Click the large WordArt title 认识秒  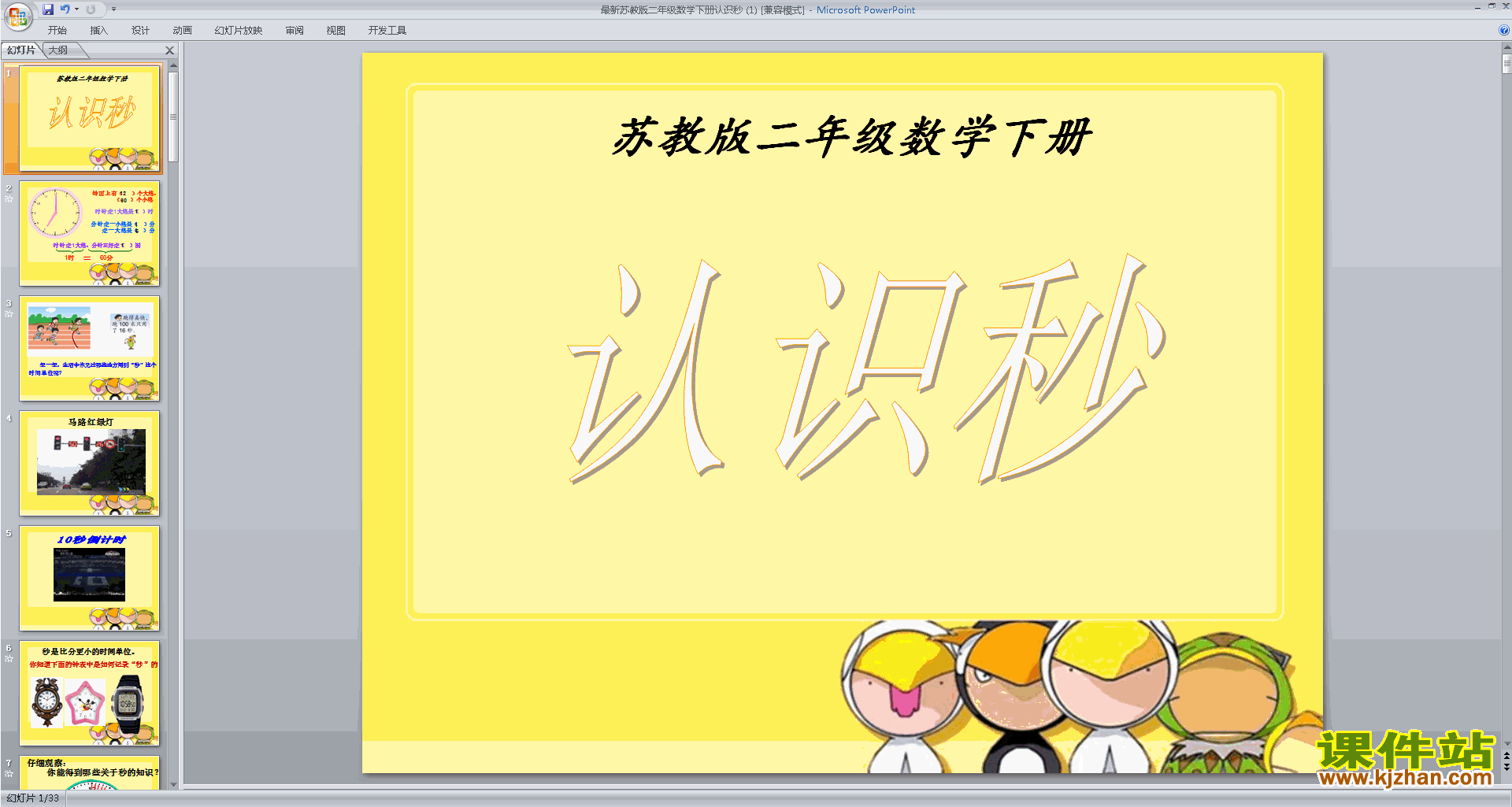[866, 368]
